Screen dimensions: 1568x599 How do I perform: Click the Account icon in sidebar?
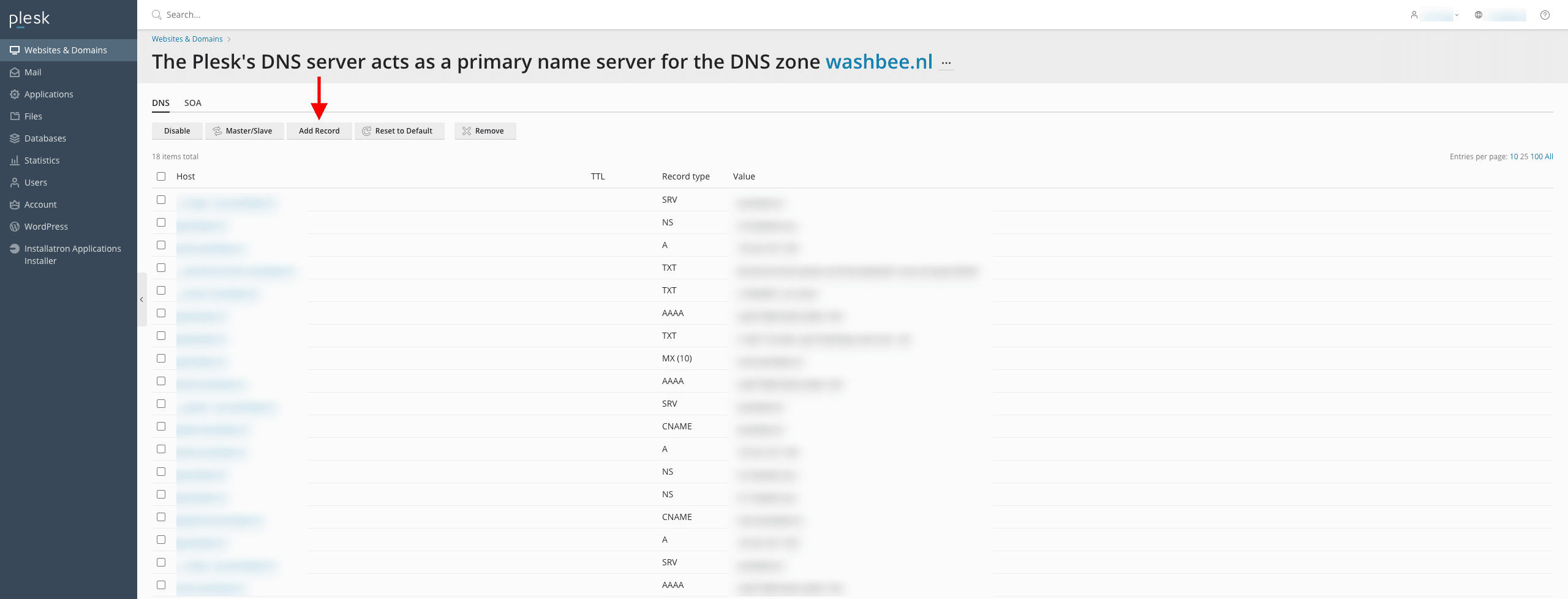pyautogui.click(x=15, y=205)
